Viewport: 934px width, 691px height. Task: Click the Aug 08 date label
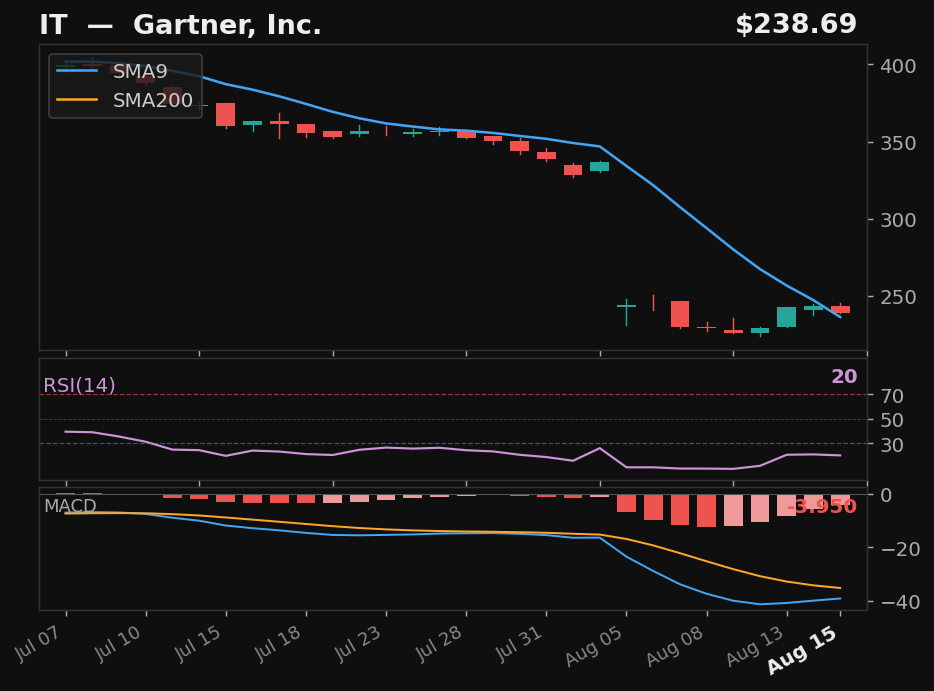pyautogui.click(x=675, y=646)
